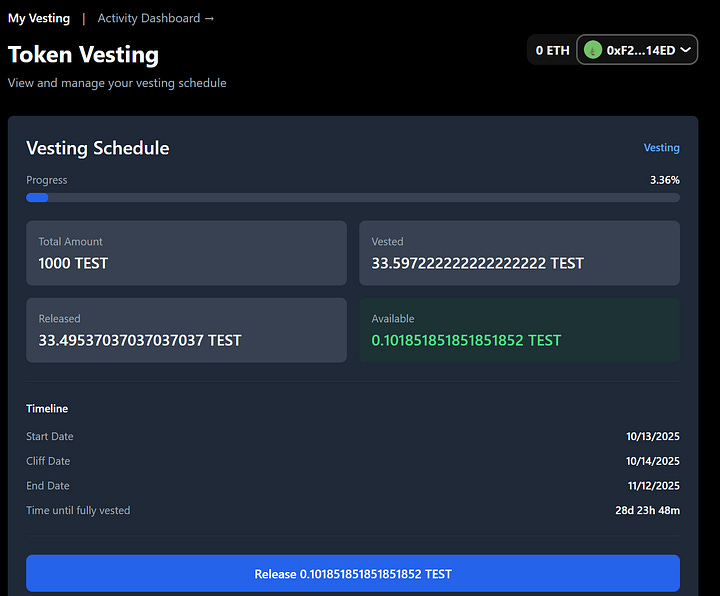Click the Time until fully vested label
Image resolution: width=720 pixels, height=596 pixels.
click(78, 511)
